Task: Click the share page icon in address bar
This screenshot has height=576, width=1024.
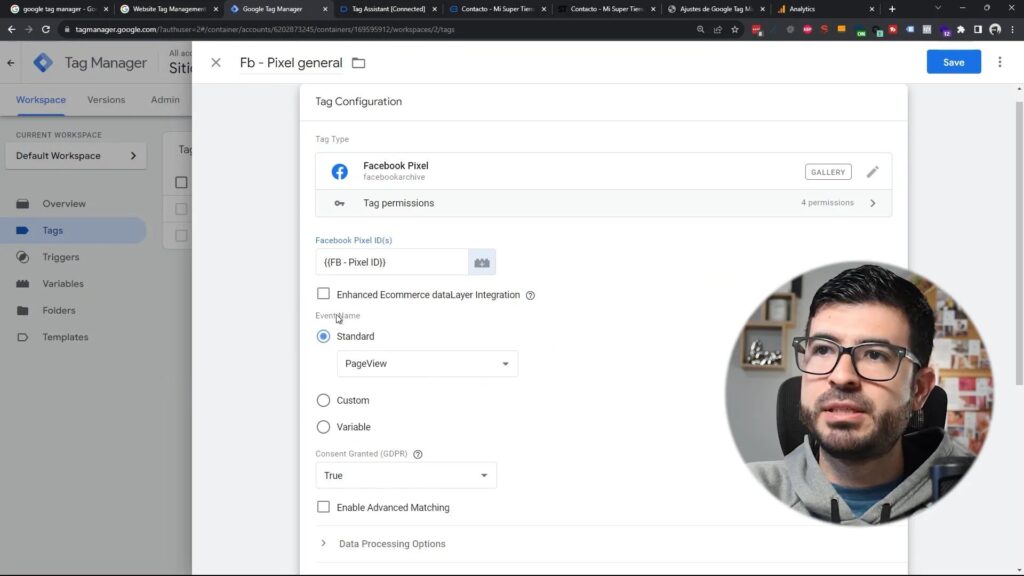Action: 718,29
